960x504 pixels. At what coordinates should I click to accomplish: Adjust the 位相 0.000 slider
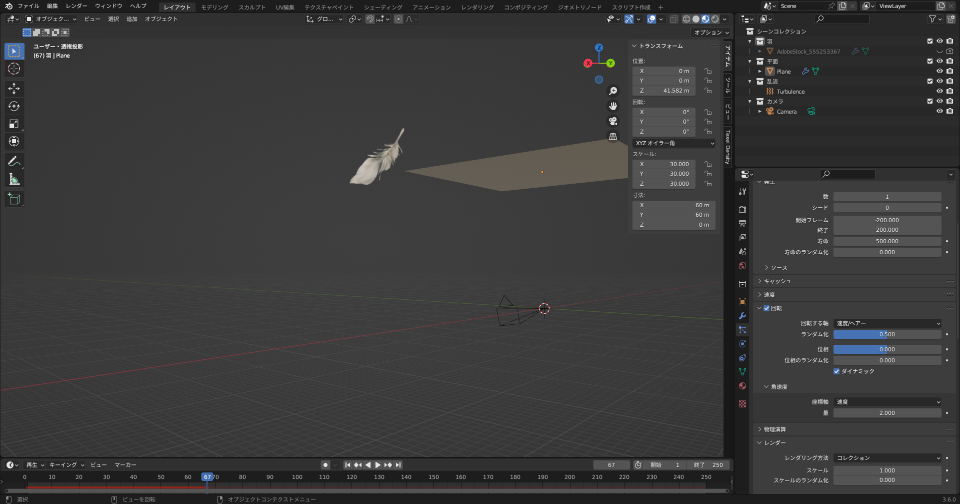[887, 349]
